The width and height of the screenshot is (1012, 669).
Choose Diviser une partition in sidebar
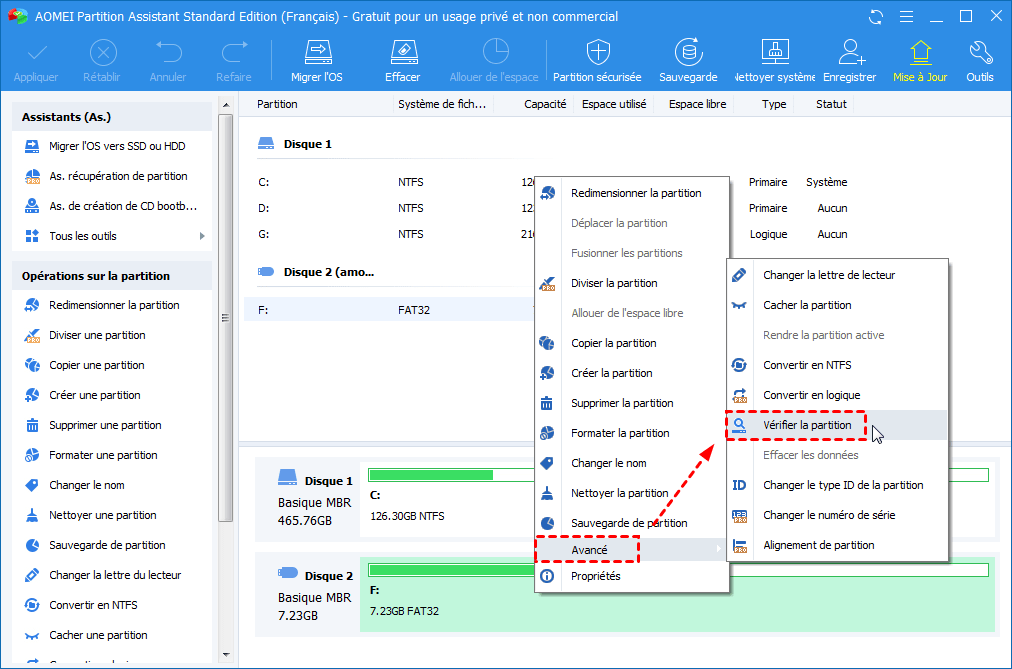pyautogui.click(x=112, y=335)
